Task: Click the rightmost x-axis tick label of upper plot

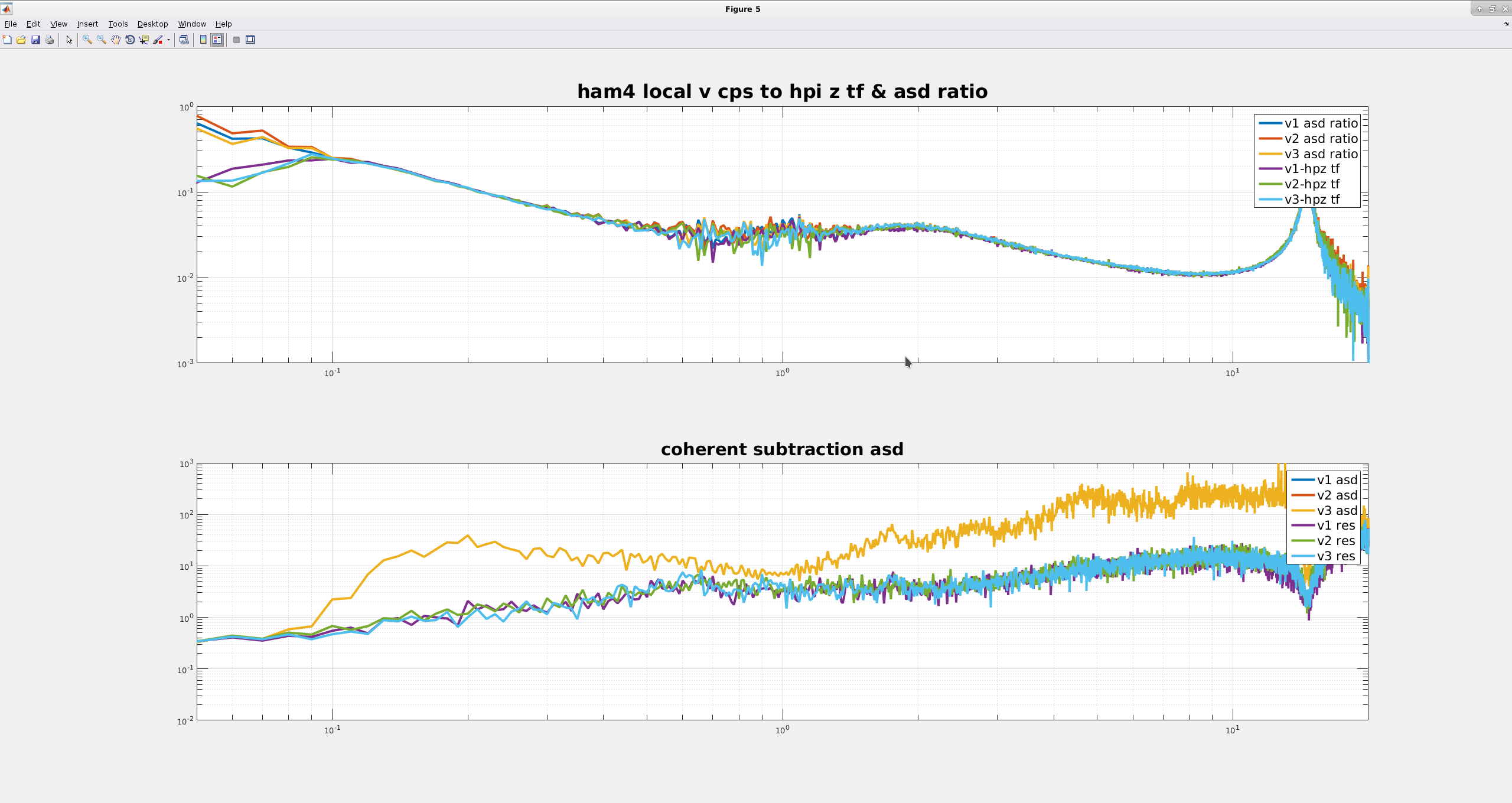Action: click(1232, 373)
